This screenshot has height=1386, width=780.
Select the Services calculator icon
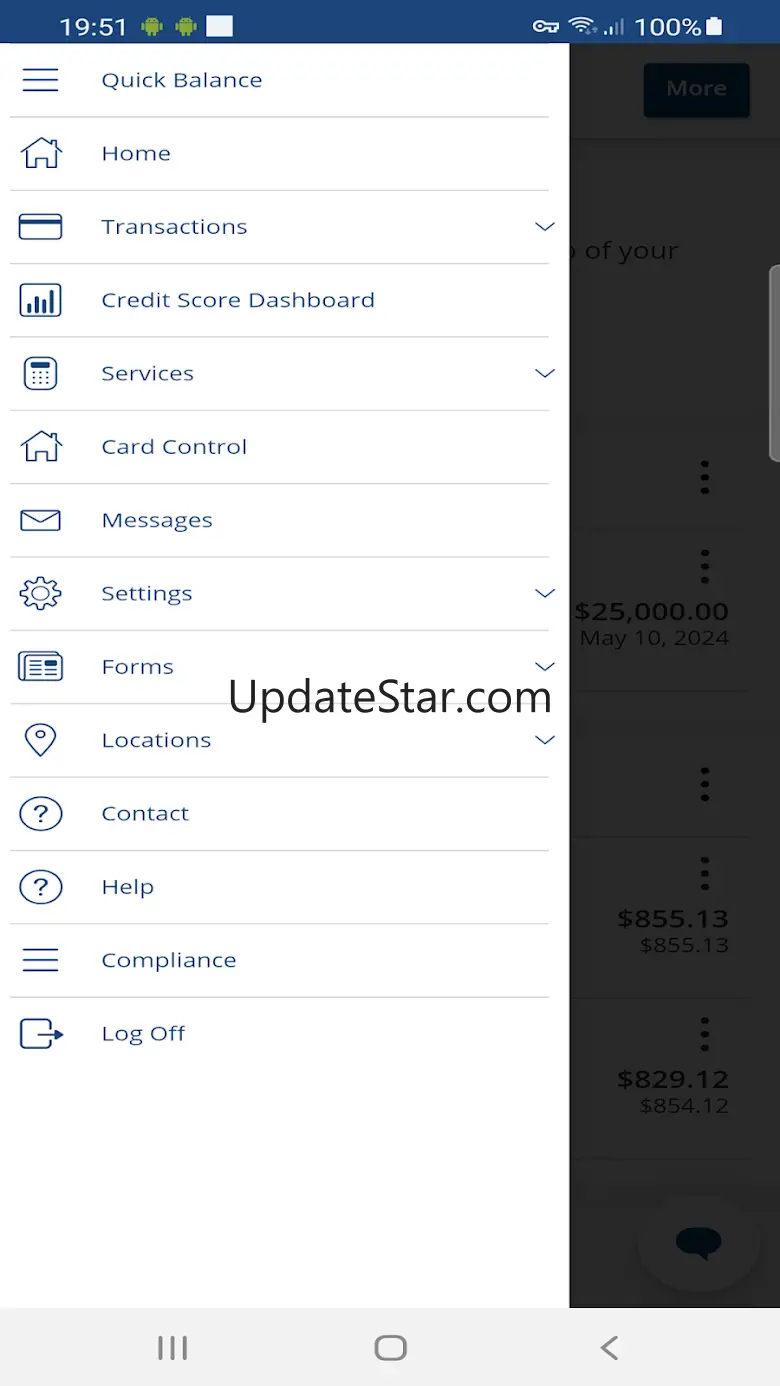[40, 373]
